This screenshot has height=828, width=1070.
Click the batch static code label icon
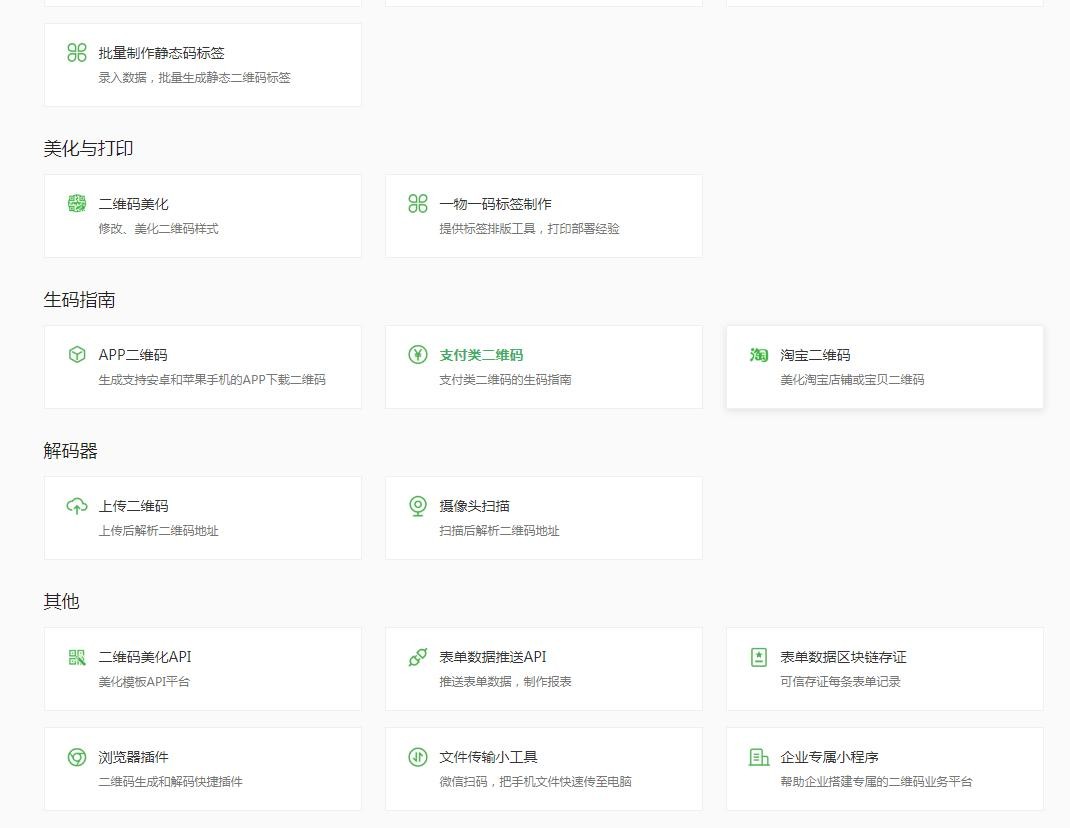coord(77,53)
